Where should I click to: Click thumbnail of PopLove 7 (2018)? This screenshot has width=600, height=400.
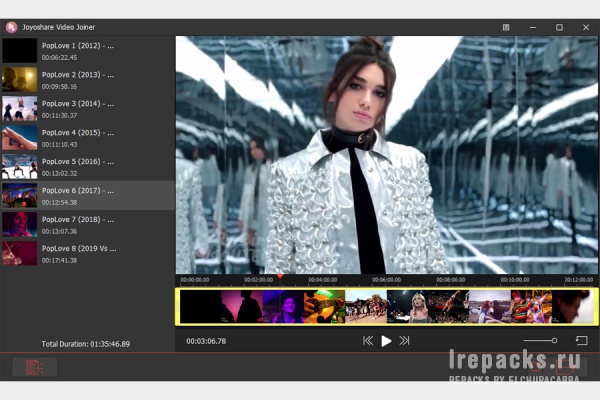tap(20, 225)
